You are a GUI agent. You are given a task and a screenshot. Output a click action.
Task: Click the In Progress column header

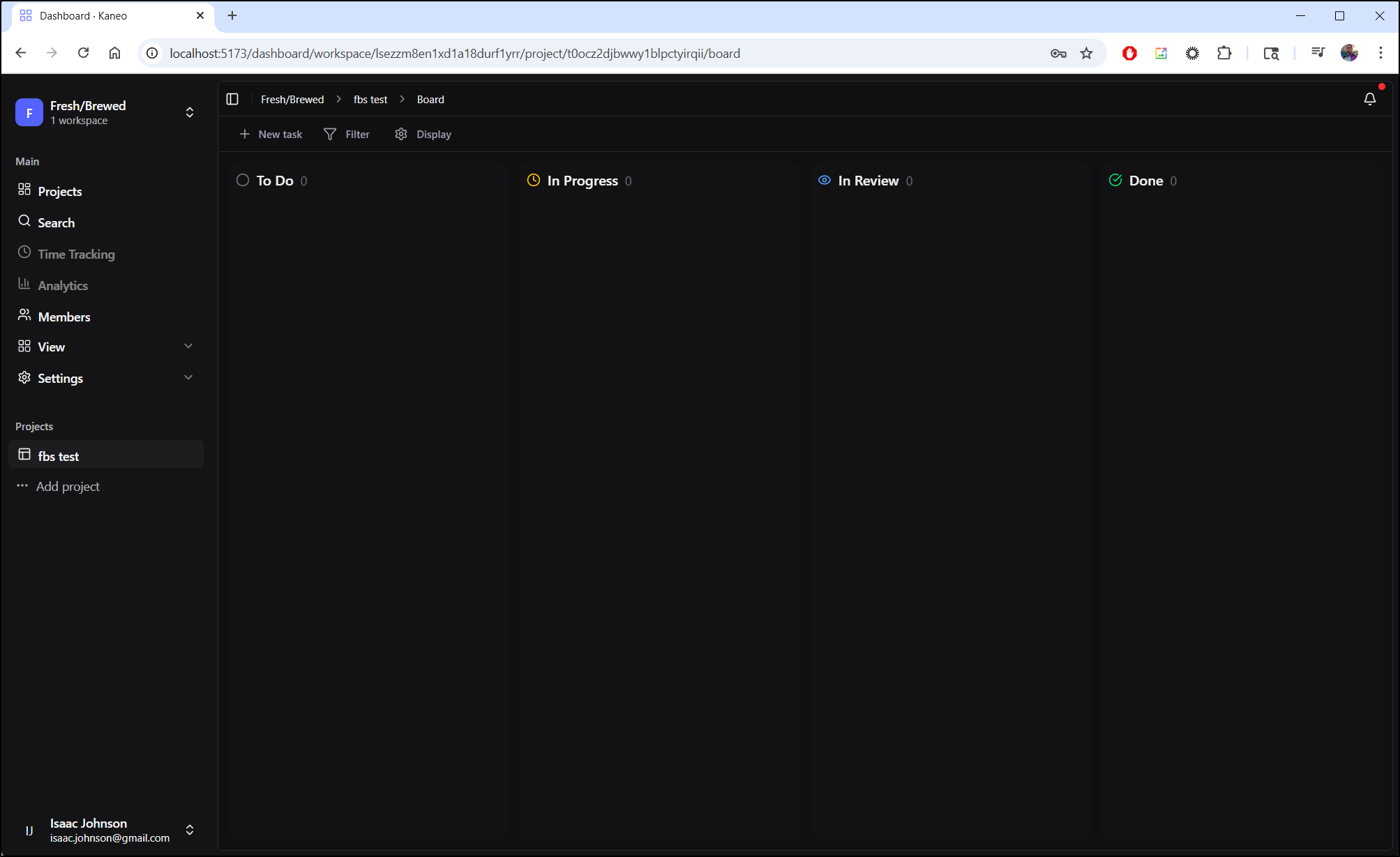pyautogui.click(x=582, y=180)
